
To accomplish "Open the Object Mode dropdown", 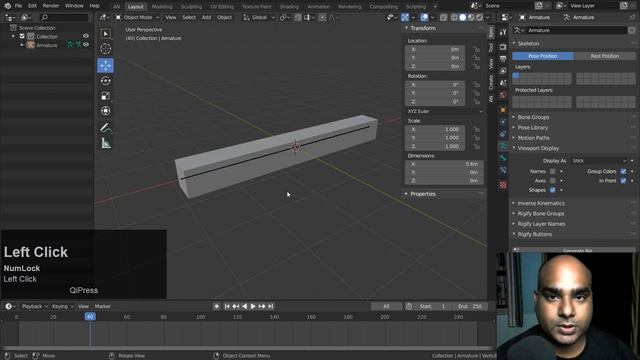I will [138, 18].
